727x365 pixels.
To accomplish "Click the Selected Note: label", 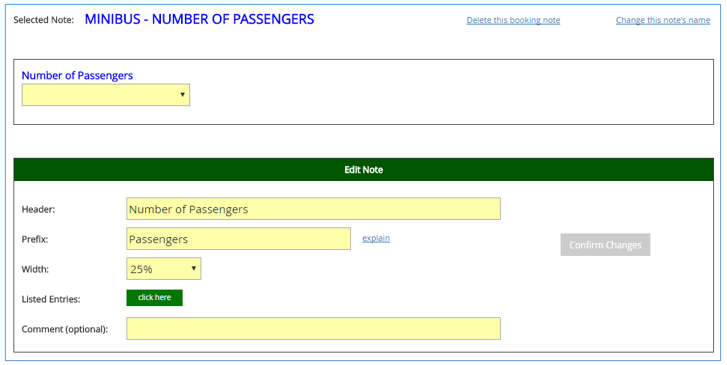I will [x=44, y=20].
